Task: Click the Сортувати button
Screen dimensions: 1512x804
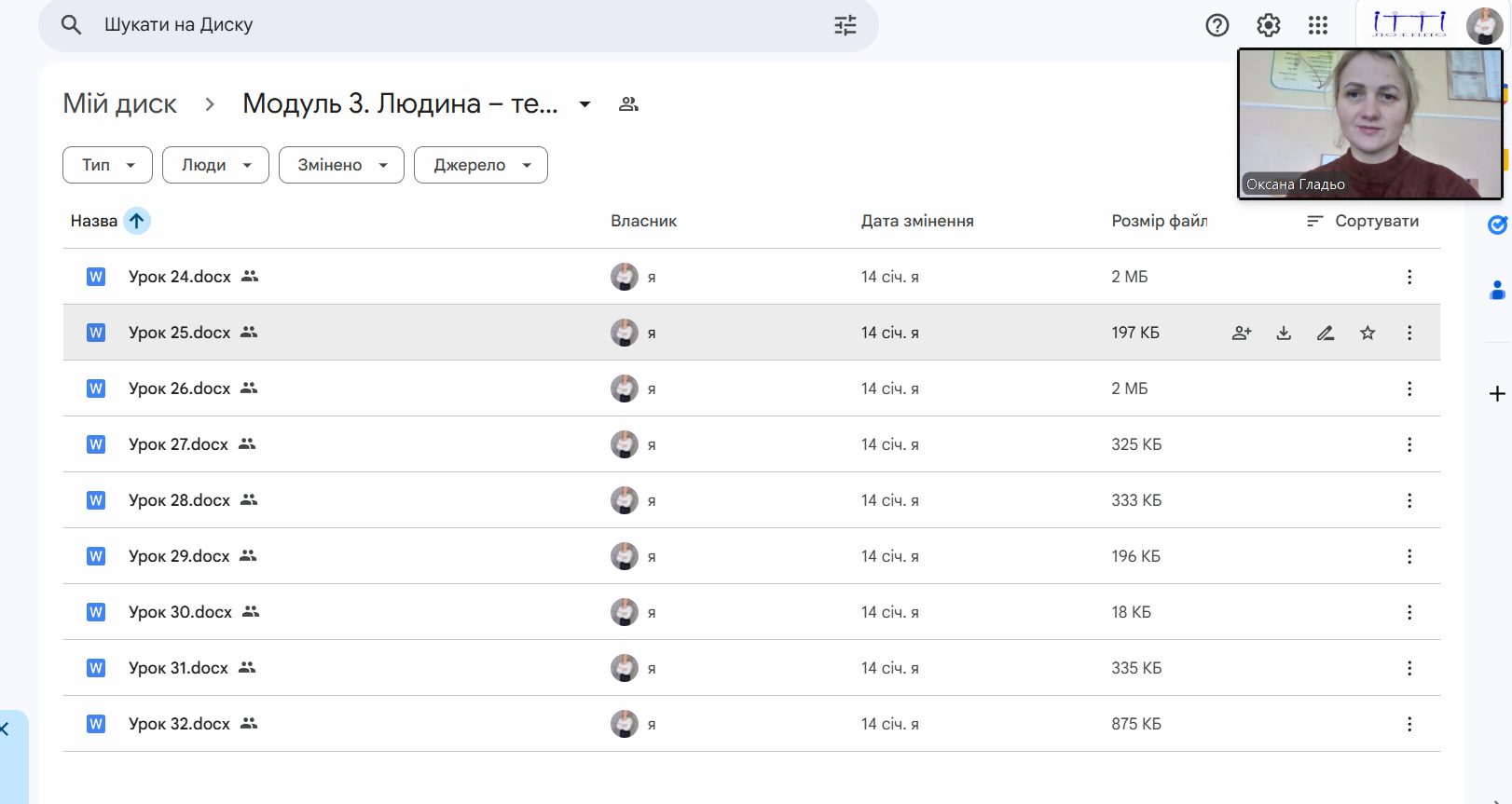Action: pos(1363,221)
